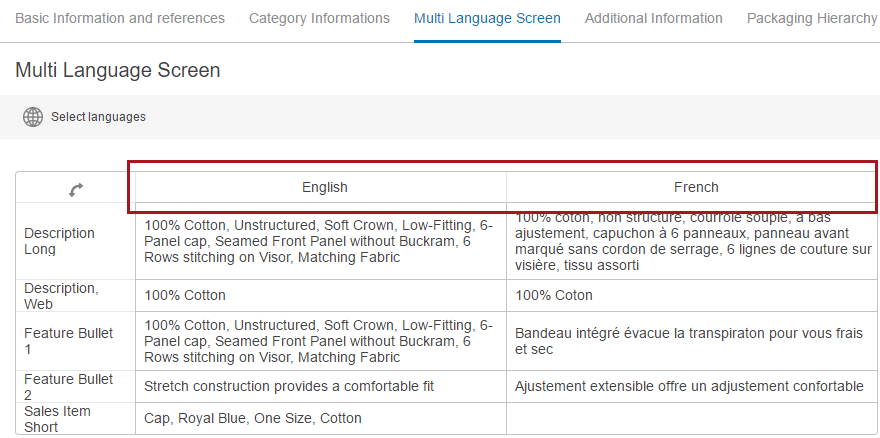Select French Description, Web cell with 100% Coton

[x=693, y=295]
